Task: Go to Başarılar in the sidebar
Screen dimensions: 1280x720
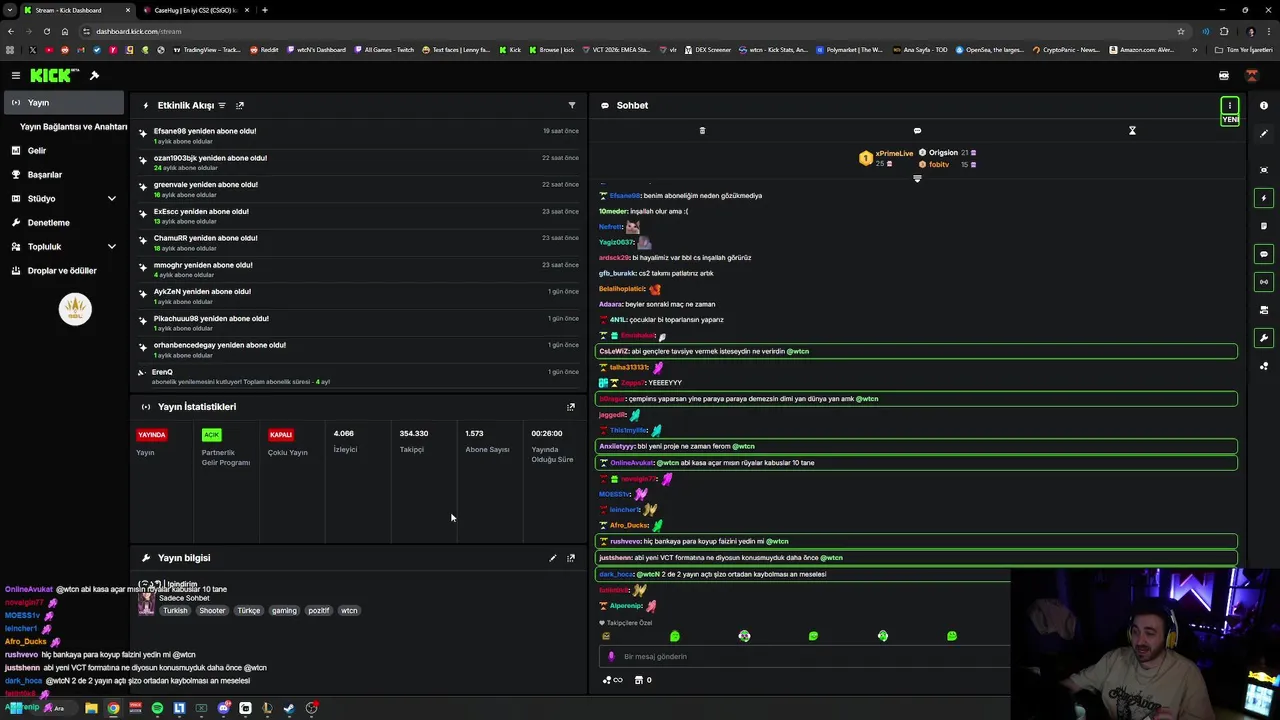Action: click(x=63, y=174)
